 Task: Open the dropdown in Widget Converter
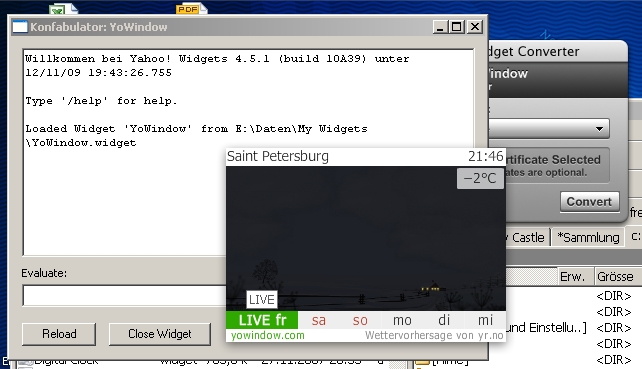point(599,129)
